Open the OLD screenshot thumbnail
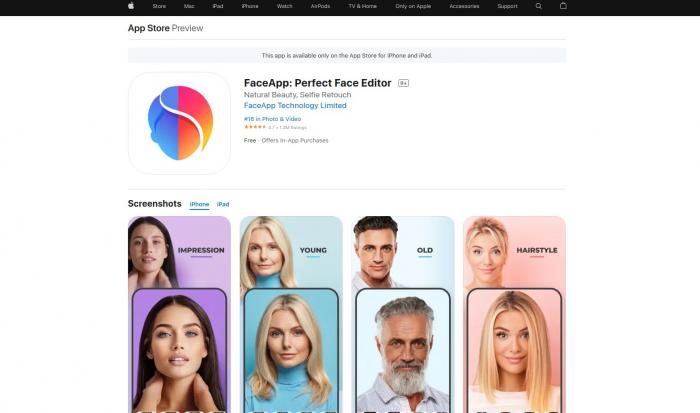Image resolution: width=700 pixels, height=413 pixels. (x=403, y=314)
